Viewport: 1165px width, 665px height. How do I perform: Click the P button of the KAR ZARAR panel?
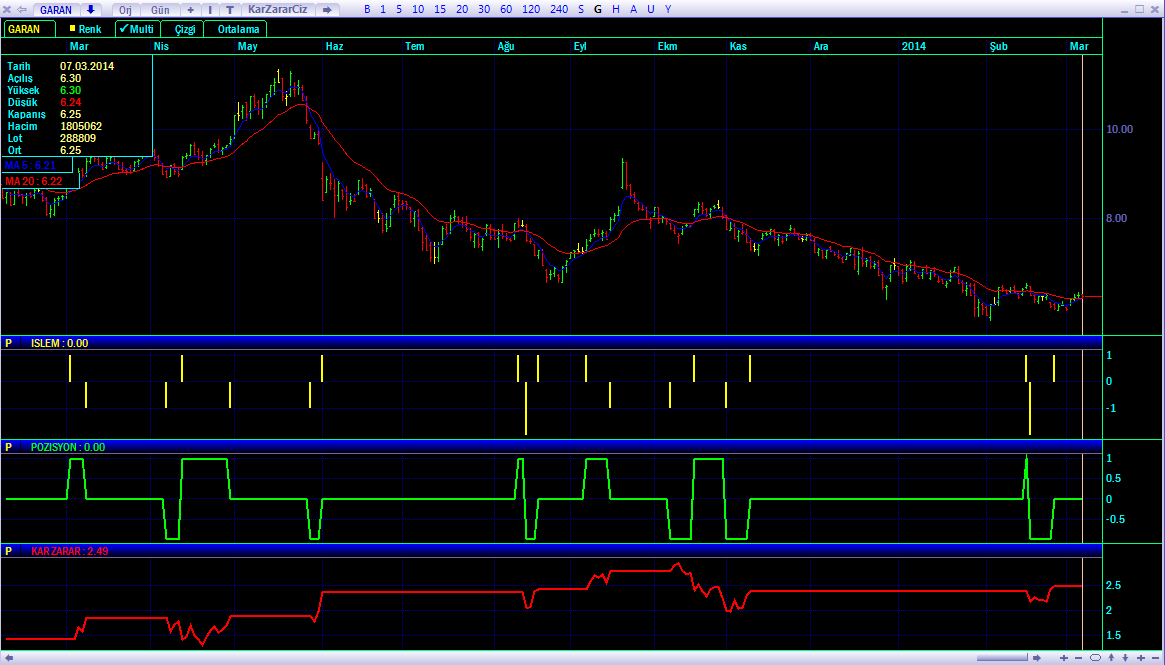click(9, 551)
